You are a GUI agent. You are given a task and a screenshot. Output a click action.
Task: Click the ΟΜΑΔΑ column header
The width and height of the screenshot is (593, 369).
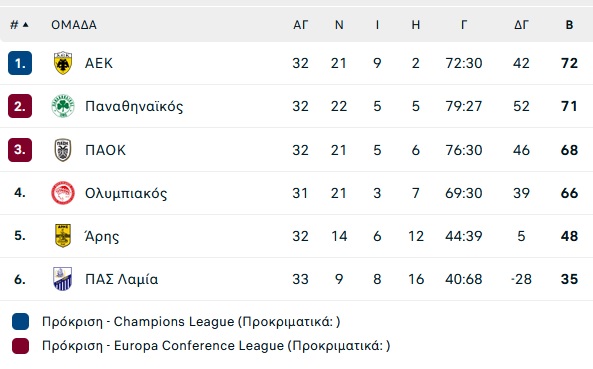[x=74, y=25]
